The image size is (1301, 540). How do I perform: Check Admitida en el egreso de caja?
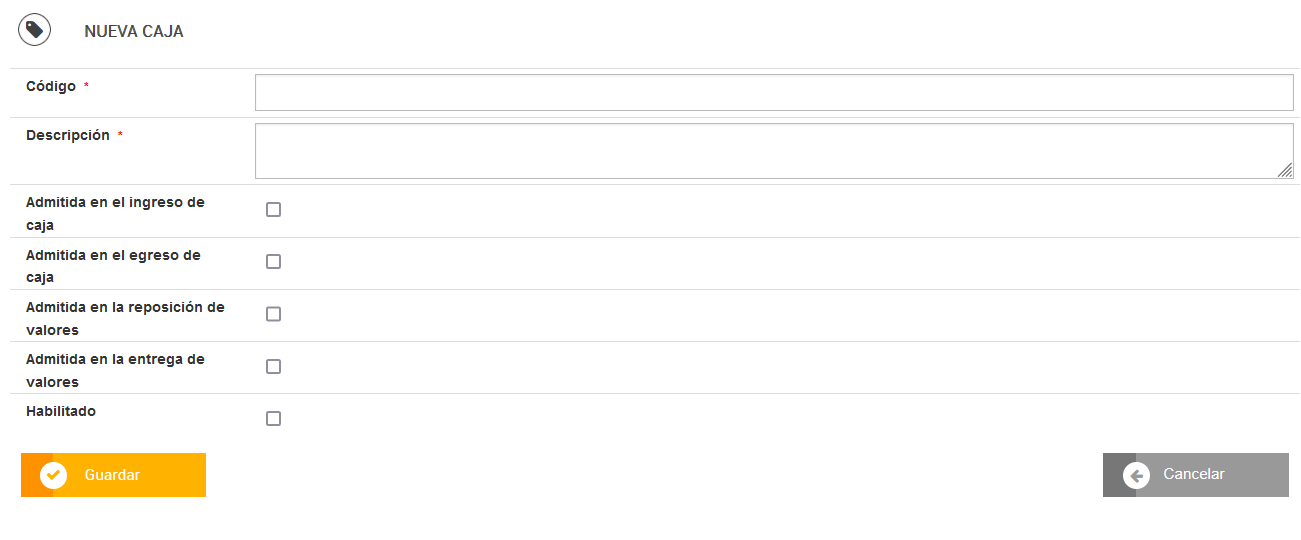click(273, 262)
